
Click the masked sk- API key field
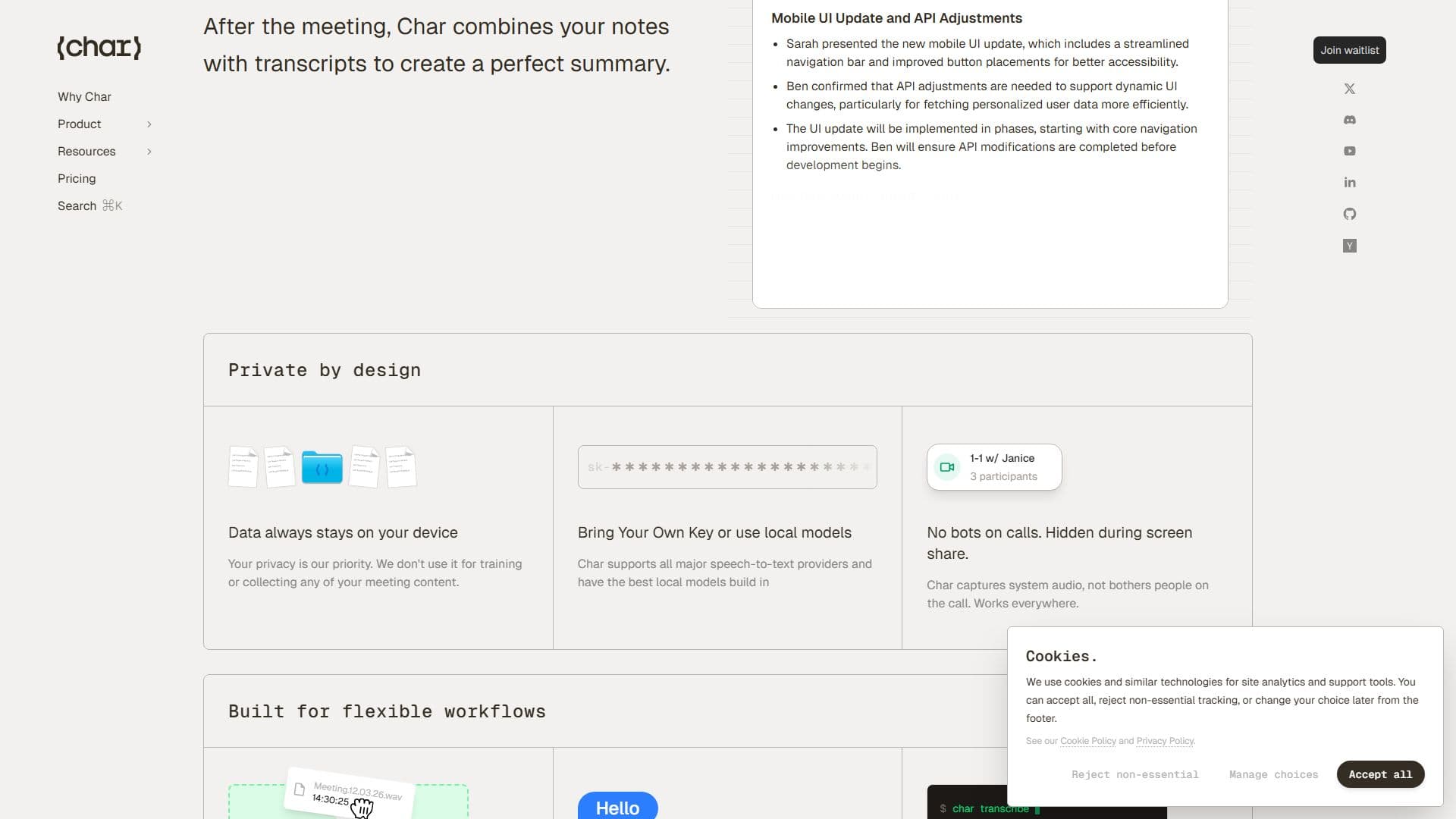pos(727,467)
